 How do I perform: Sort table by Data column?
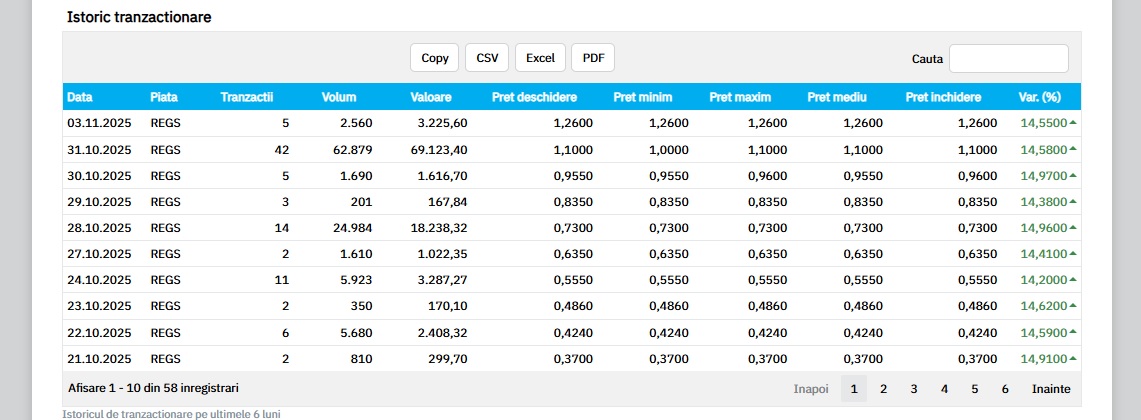[80, 97]
